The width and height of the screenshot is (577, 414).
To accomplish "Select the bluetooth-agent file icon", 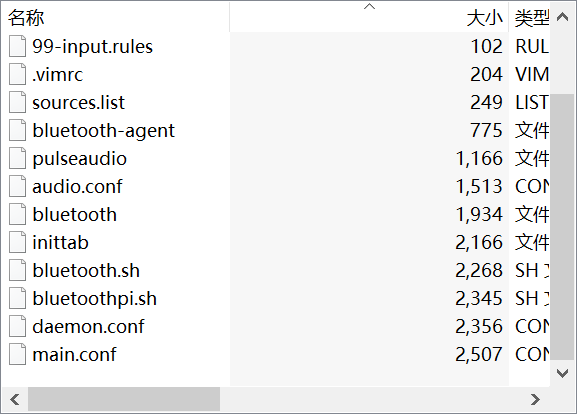I will (17, 130).
